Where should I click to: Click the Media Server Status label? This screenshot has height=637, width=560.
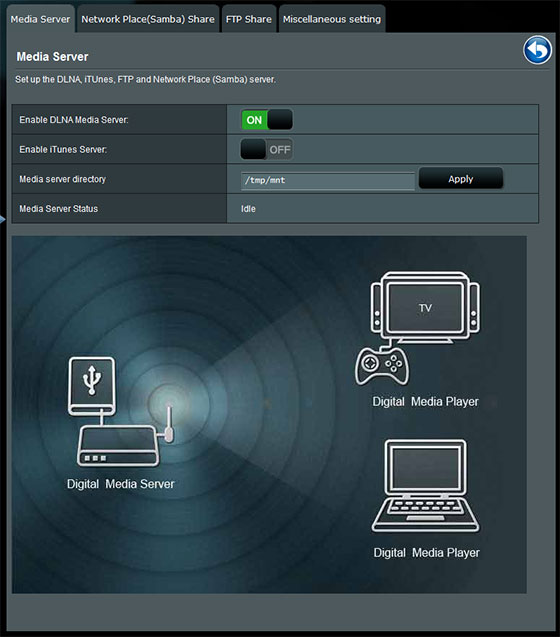coord(59,209)
